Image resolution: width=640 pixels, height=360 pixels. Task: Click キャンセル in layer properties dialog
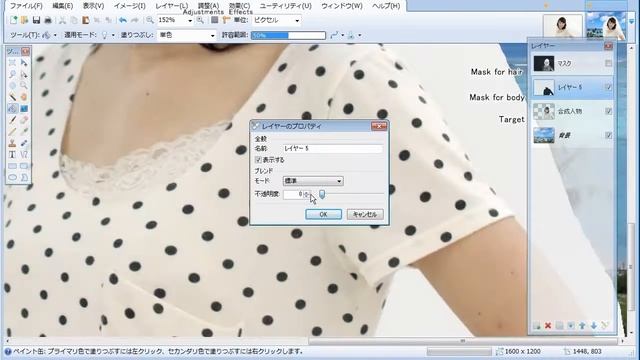click(365, 214)
